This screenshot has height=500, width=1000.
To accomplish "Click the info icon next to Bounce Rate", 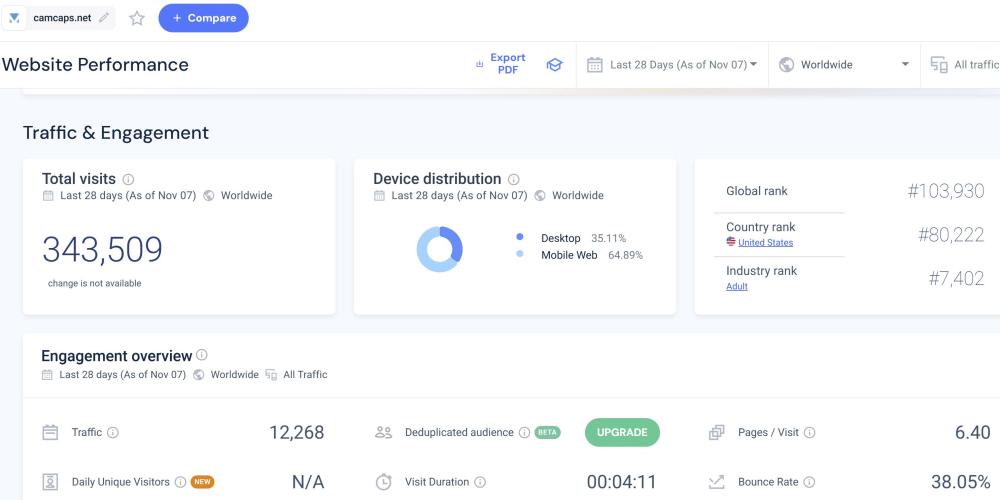I will coord(809,482).
